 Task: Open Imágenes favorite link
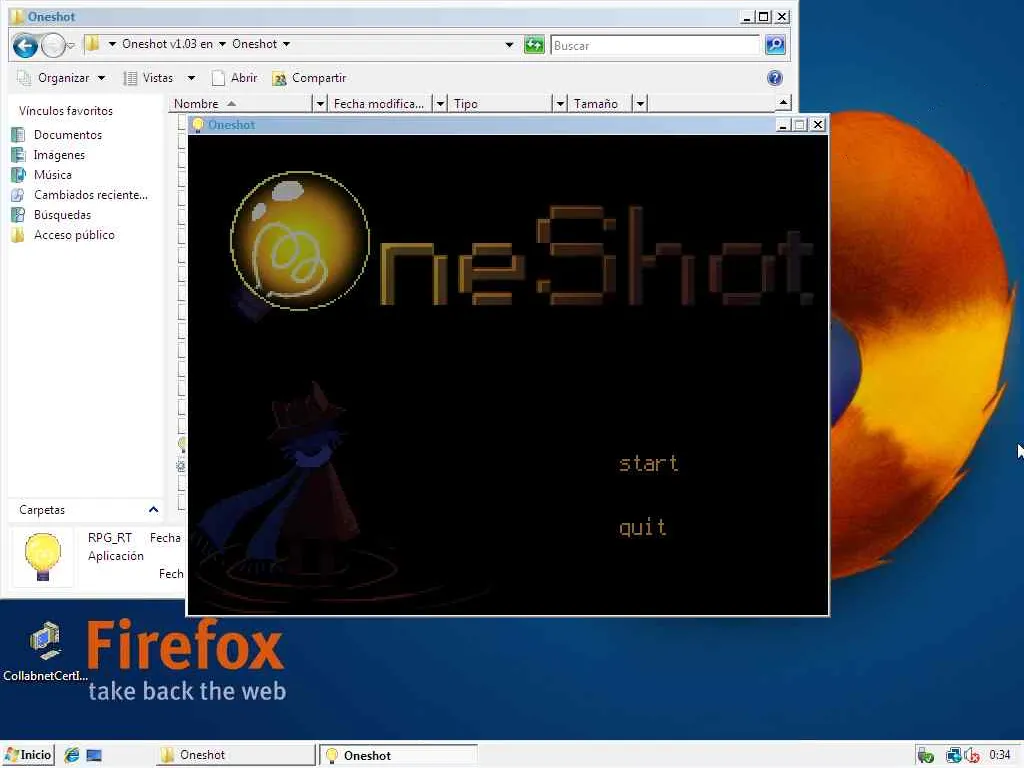pyautogui.click(x=59, y=155)
